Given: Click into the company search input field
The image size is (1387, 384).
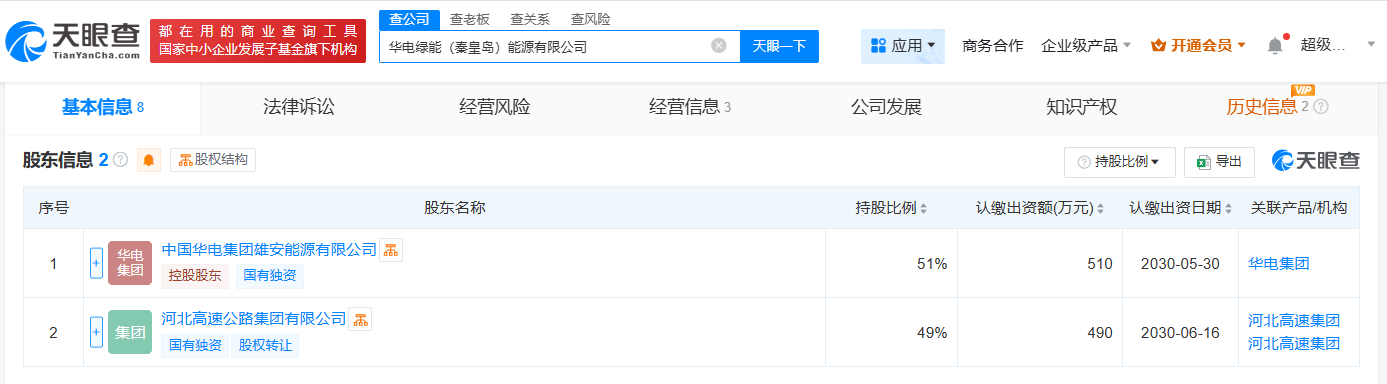Looking at the screenshot, I should click(545, 46).
